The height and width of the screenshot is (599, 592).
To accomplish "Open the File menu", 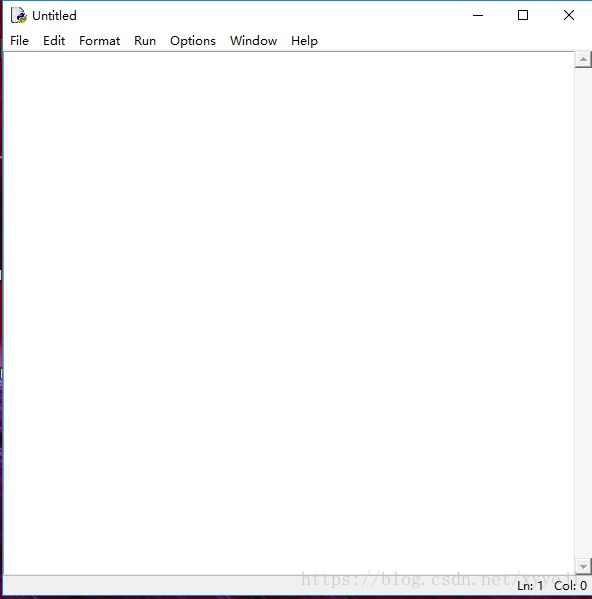I will pos(19,40).
